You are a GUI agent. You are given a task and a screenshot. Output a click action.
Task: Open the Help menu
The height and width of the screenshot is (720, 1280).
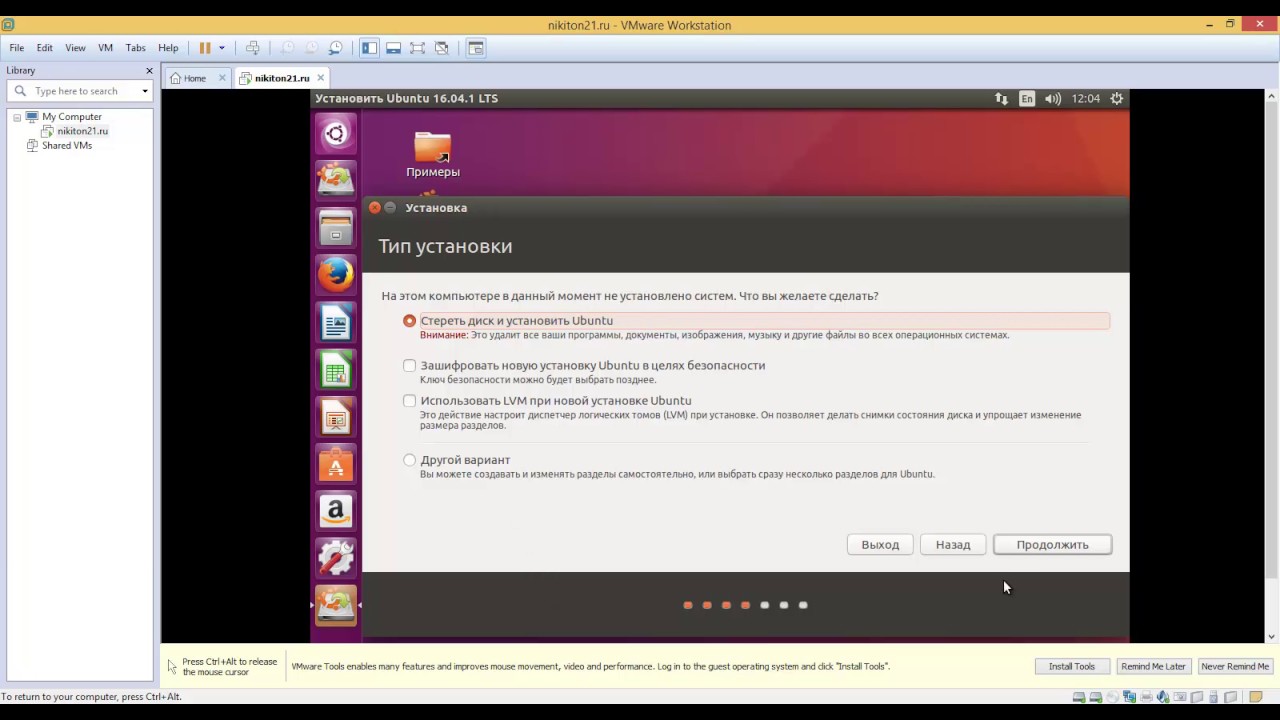(168, 48)
